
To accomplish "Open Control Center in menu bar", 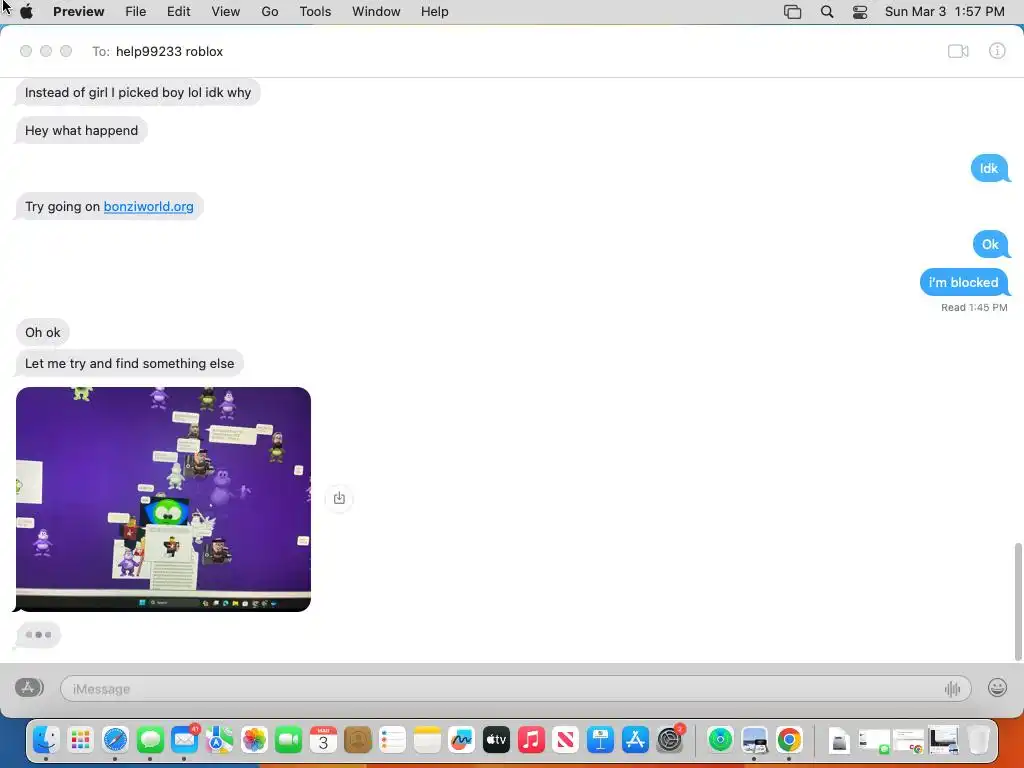I will coord(860,12).
